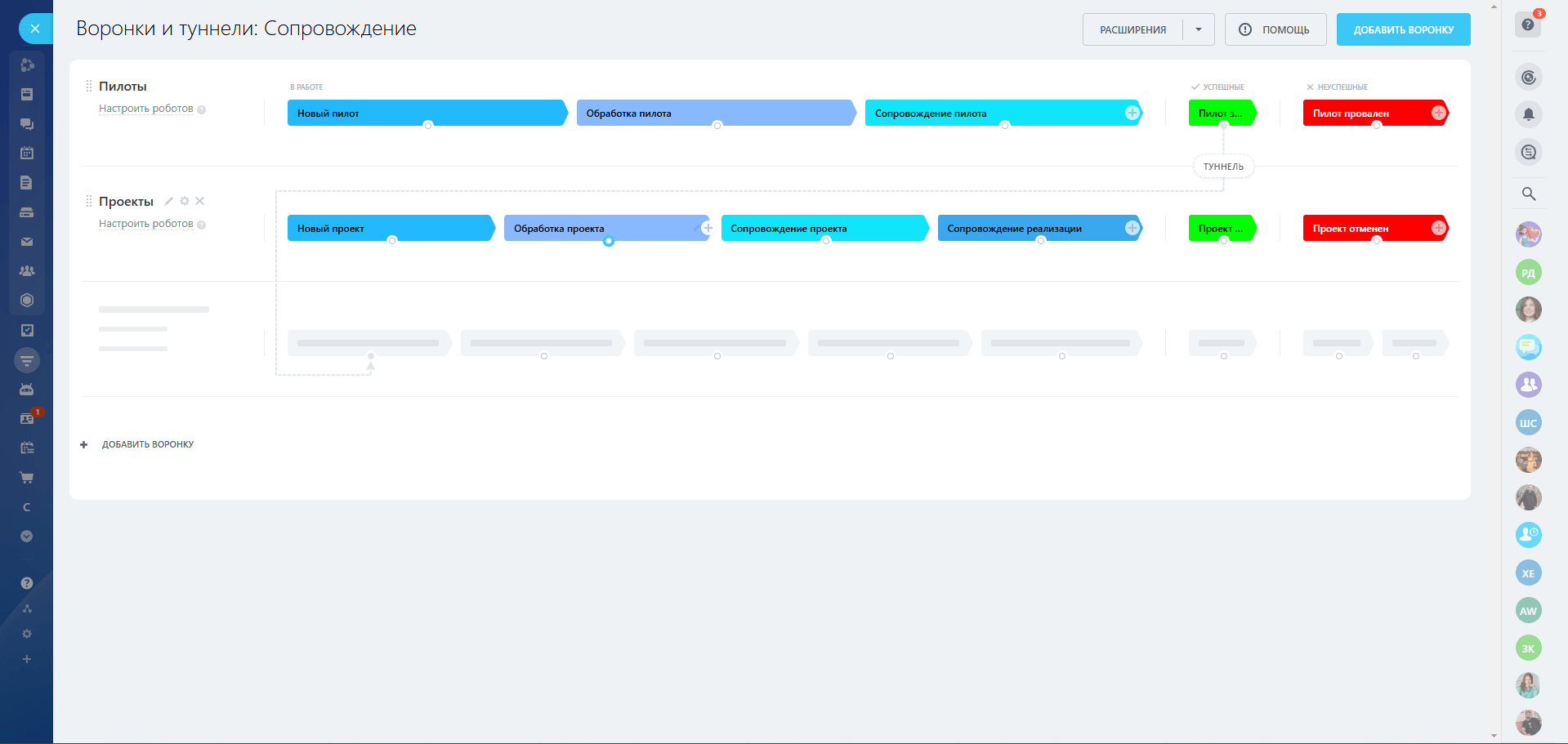This screenshot has width=1568, height=744.
Task: Click the tunnel connector dot under Новый пилот
Action: pyautogui.click(x=427, y=126)
